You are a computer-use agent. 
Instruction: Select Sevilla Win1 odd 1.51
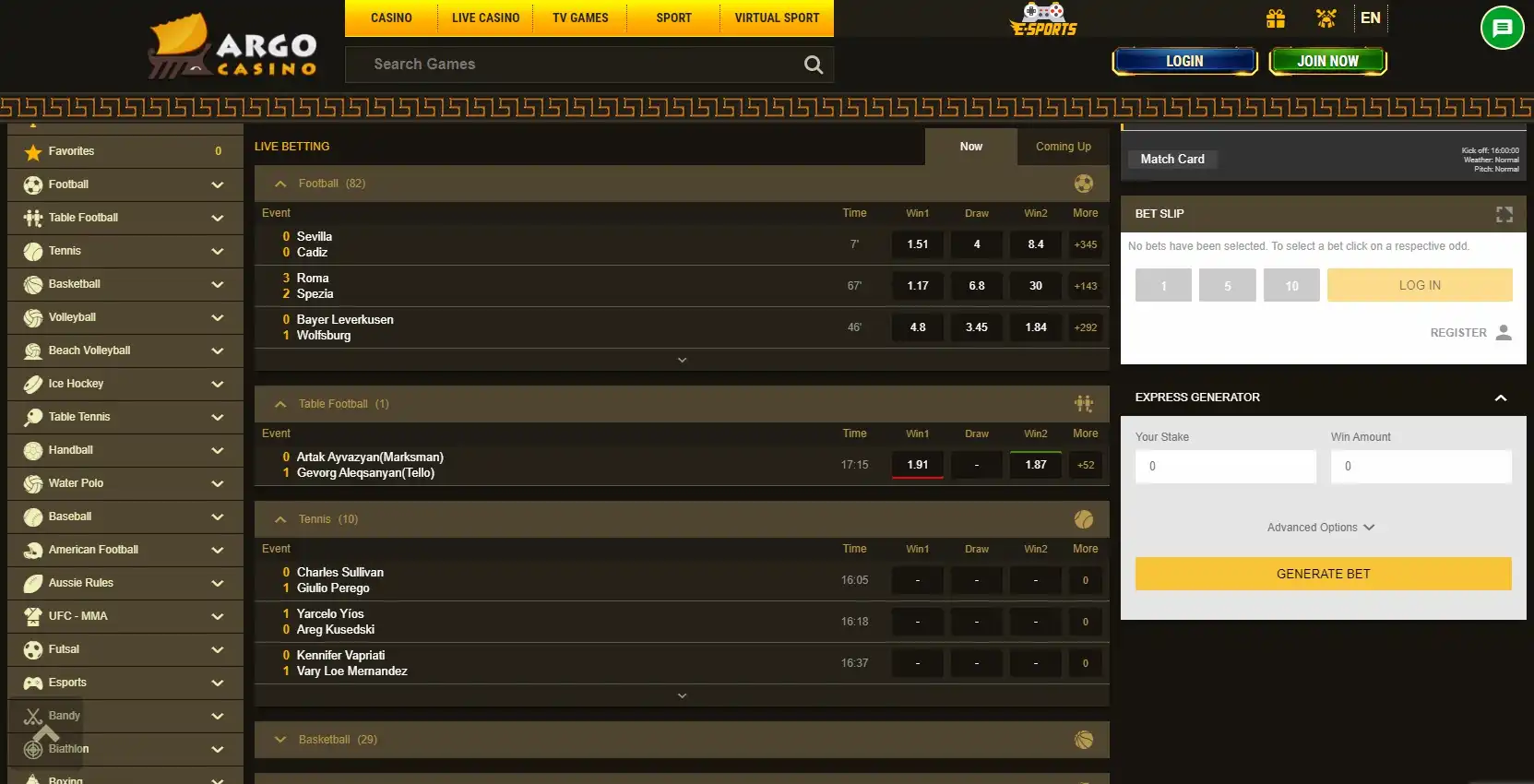click(x=917, y=244)
